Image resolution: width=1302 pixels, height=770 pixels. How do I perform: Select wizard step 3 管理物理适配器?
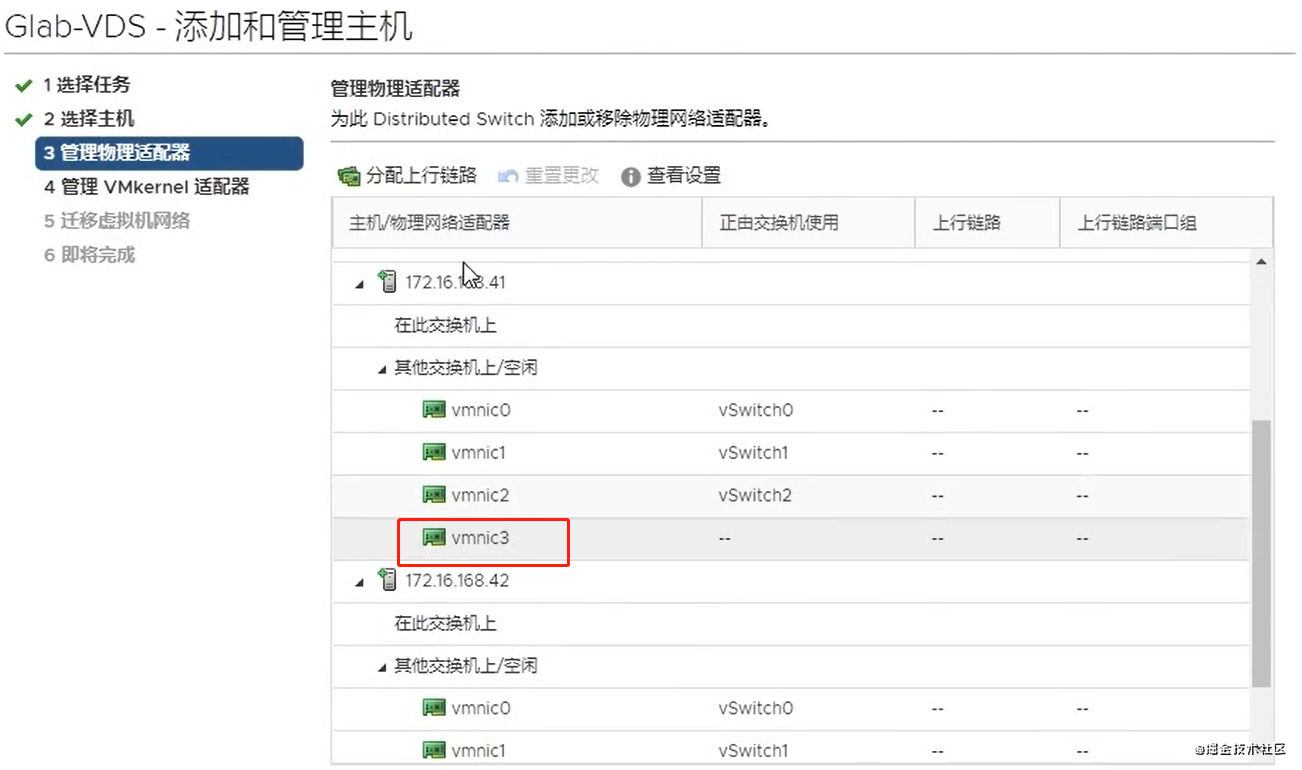(169, 153)
